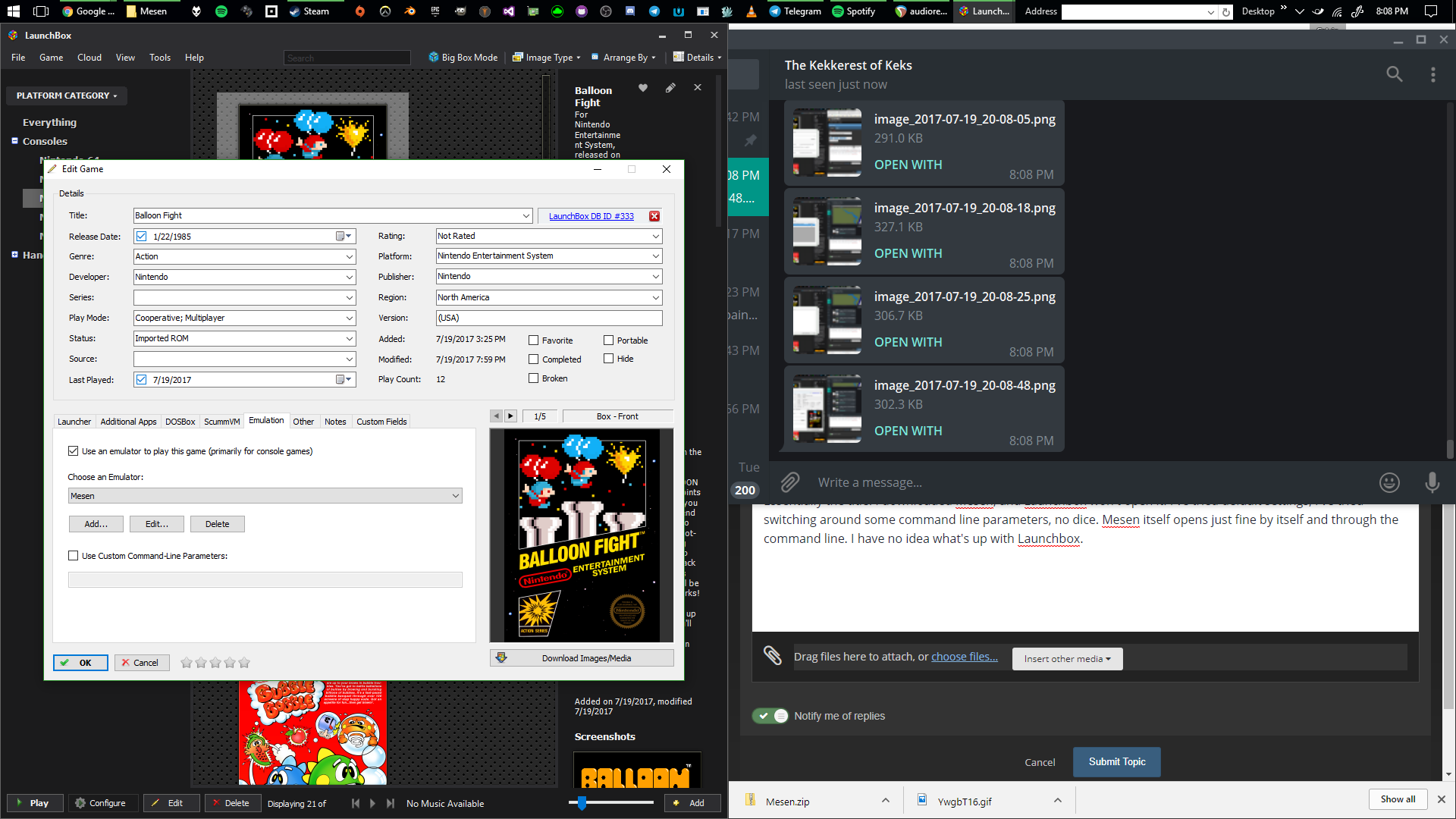The height and width of the screenshot is (819, 1456).
Task: Click the favorite heart icon for Balloon Fight
Action: pos(643,88)
